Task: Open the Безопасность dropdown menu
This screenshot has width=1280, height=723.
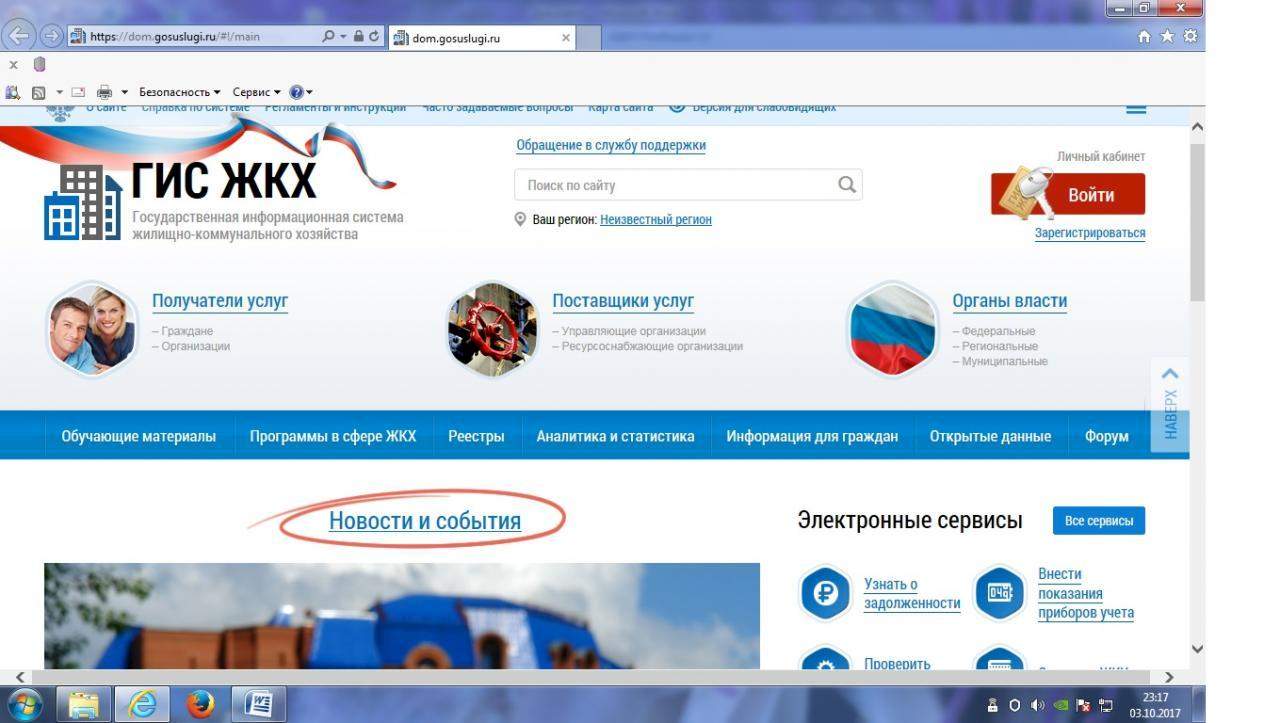Action: coord(180,92)
